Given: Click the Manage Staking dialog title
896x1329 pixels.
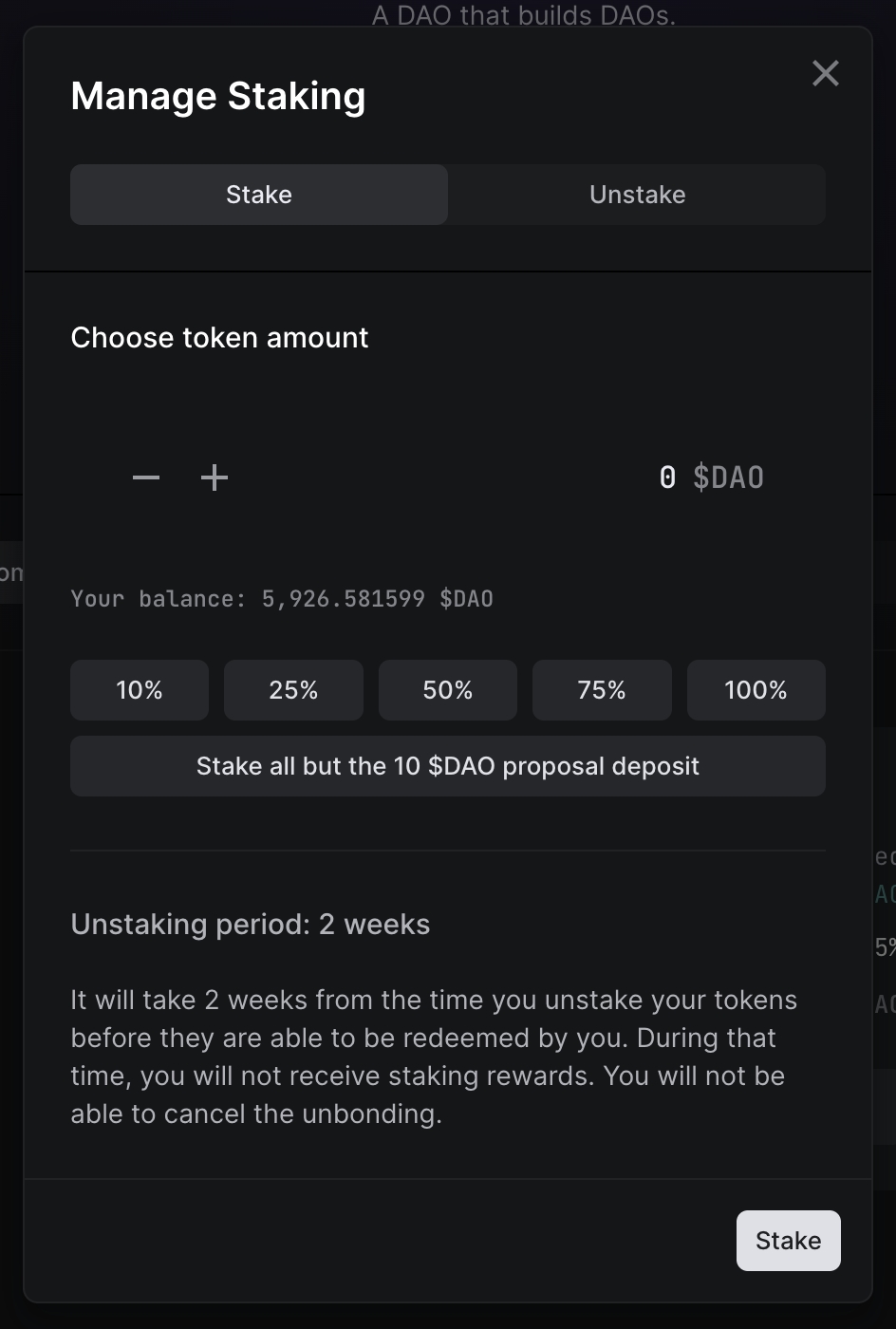Looking at the screenshot, I should coord(218,97).
